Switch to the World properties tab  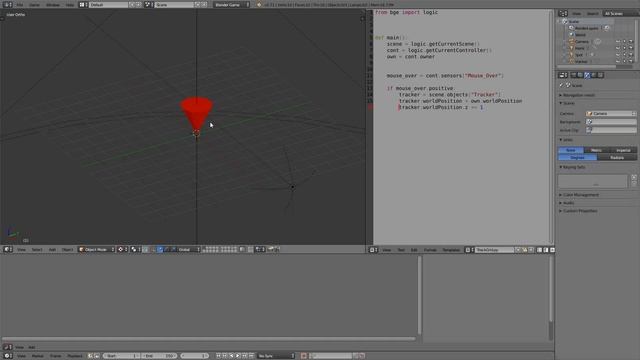pyautogui.click(x=594, y=75)
